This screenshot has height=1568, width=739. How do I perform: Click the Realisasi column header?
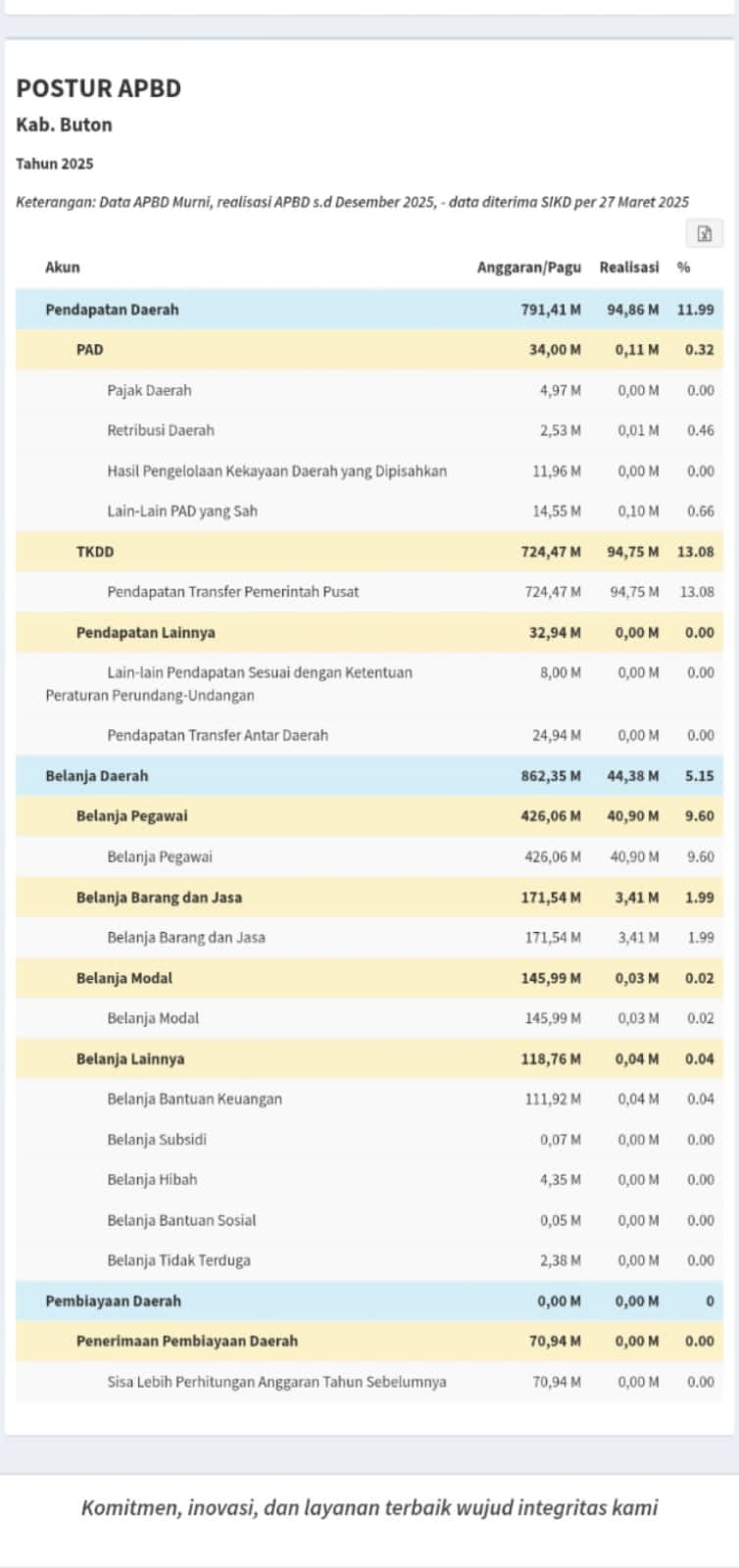[629, 267]
